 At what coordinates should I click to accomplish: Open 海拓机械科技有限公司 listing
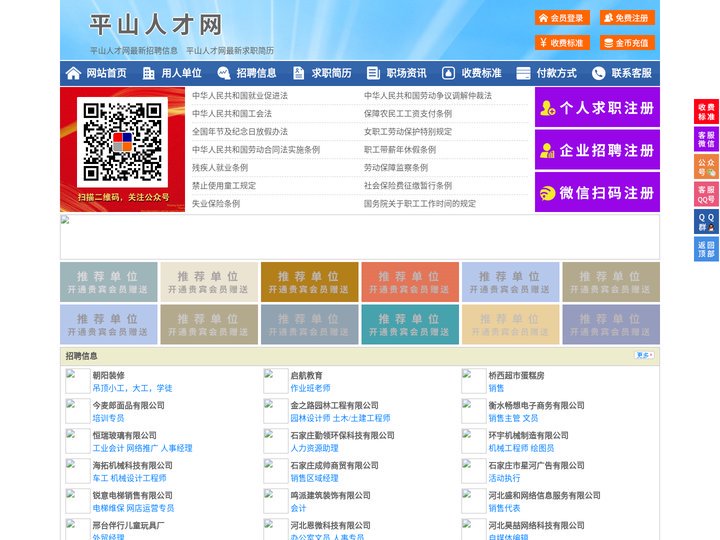click(x=133, y=465)
